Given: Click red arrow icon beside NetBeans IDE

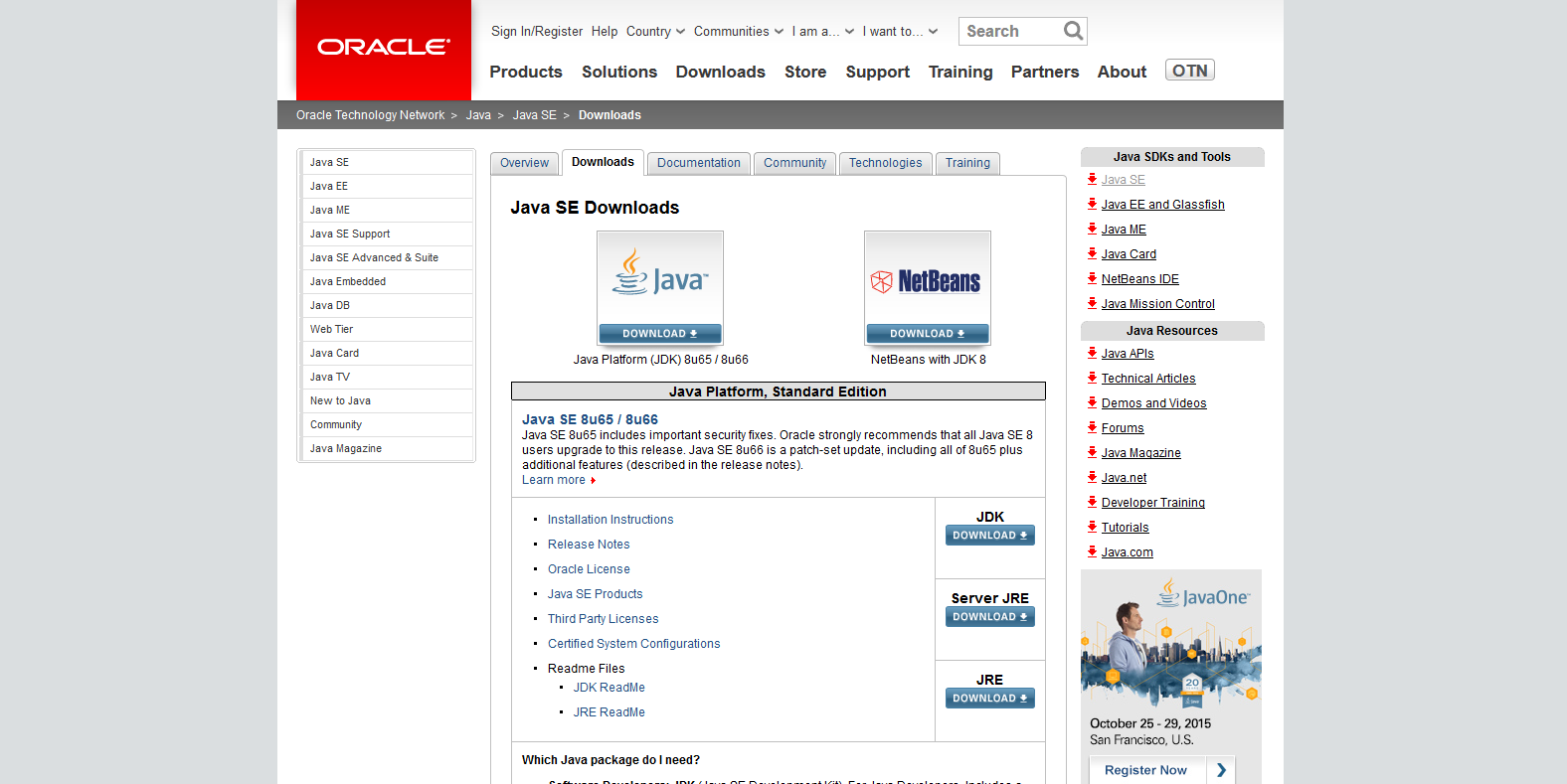Looking at the screenshot, I should [1092, 278].
